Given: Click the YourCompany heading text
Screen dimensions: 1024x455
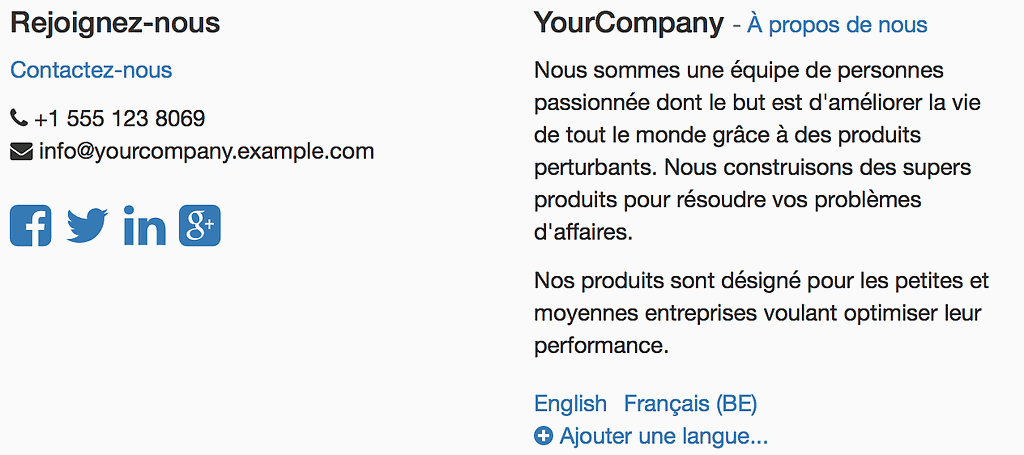Looking at the screenshot, I should pos(628,23).
